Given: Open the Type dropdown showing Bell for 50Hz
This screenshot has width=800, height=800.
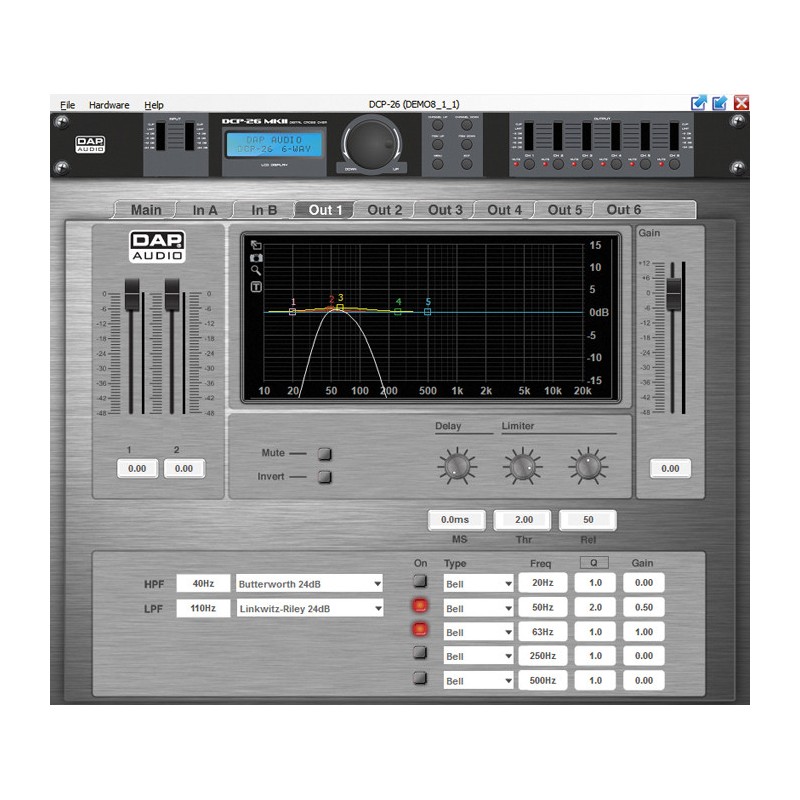Looking at the screenshot, I should click(478, 607).
